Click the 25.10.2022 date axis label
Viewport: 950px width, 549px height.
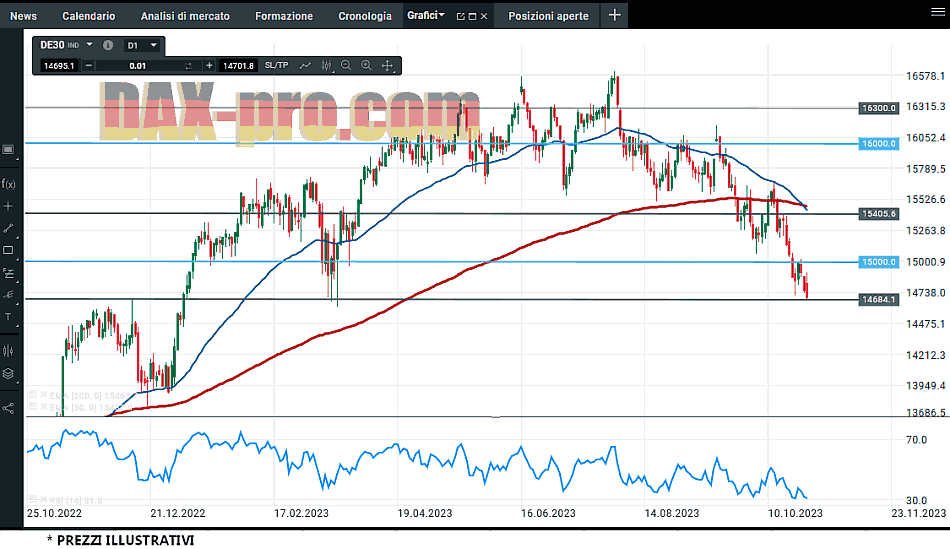54,513
